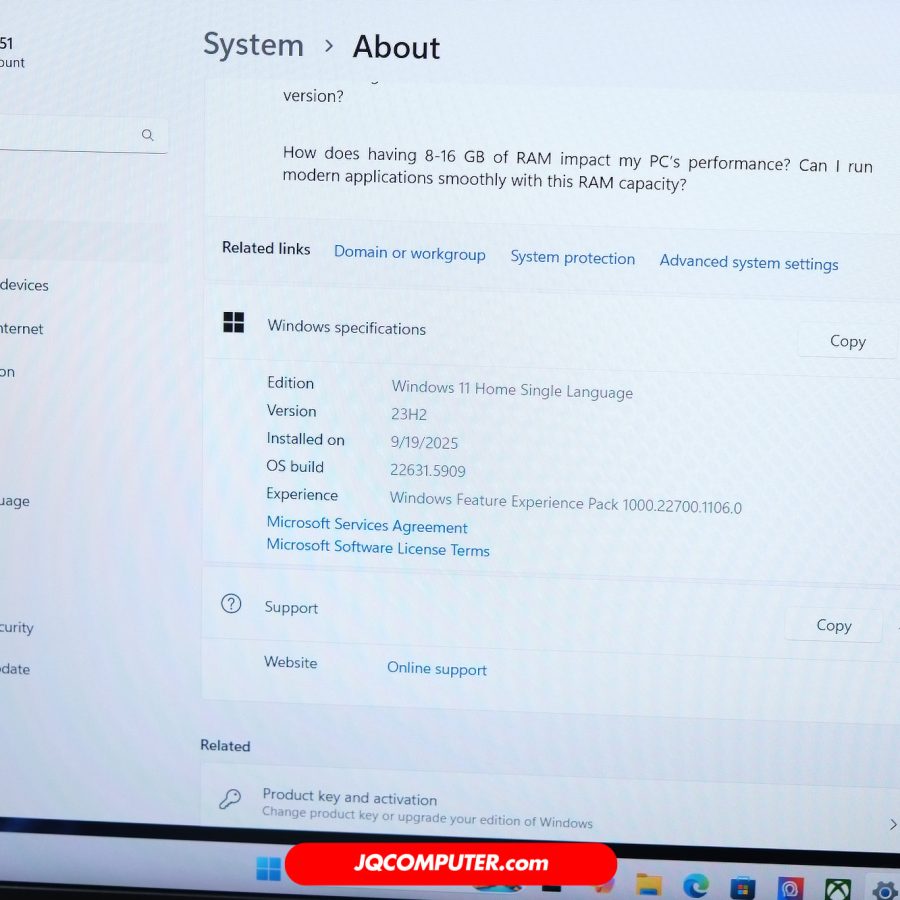Image resolution: width=900 pixels, height=900 pixels.
Task: Click the Edition label
Action: coord(290,383)
